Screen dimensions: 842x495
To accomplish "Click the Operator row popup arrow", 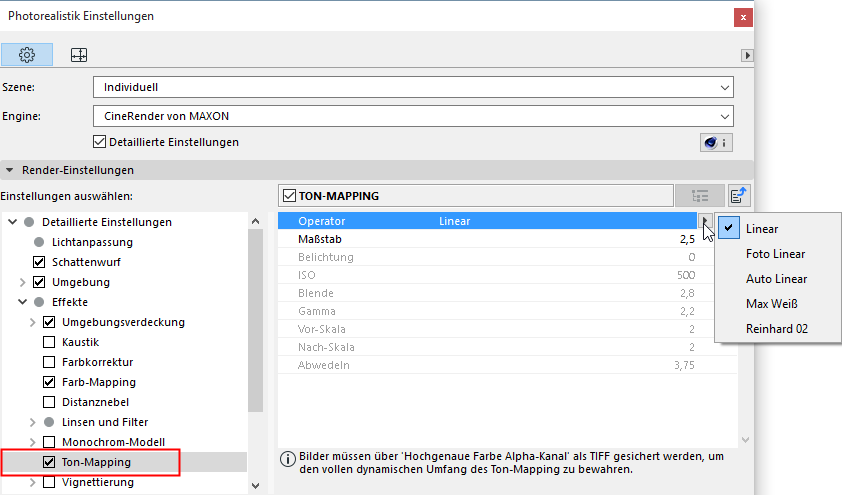I will tap(705, 221).
